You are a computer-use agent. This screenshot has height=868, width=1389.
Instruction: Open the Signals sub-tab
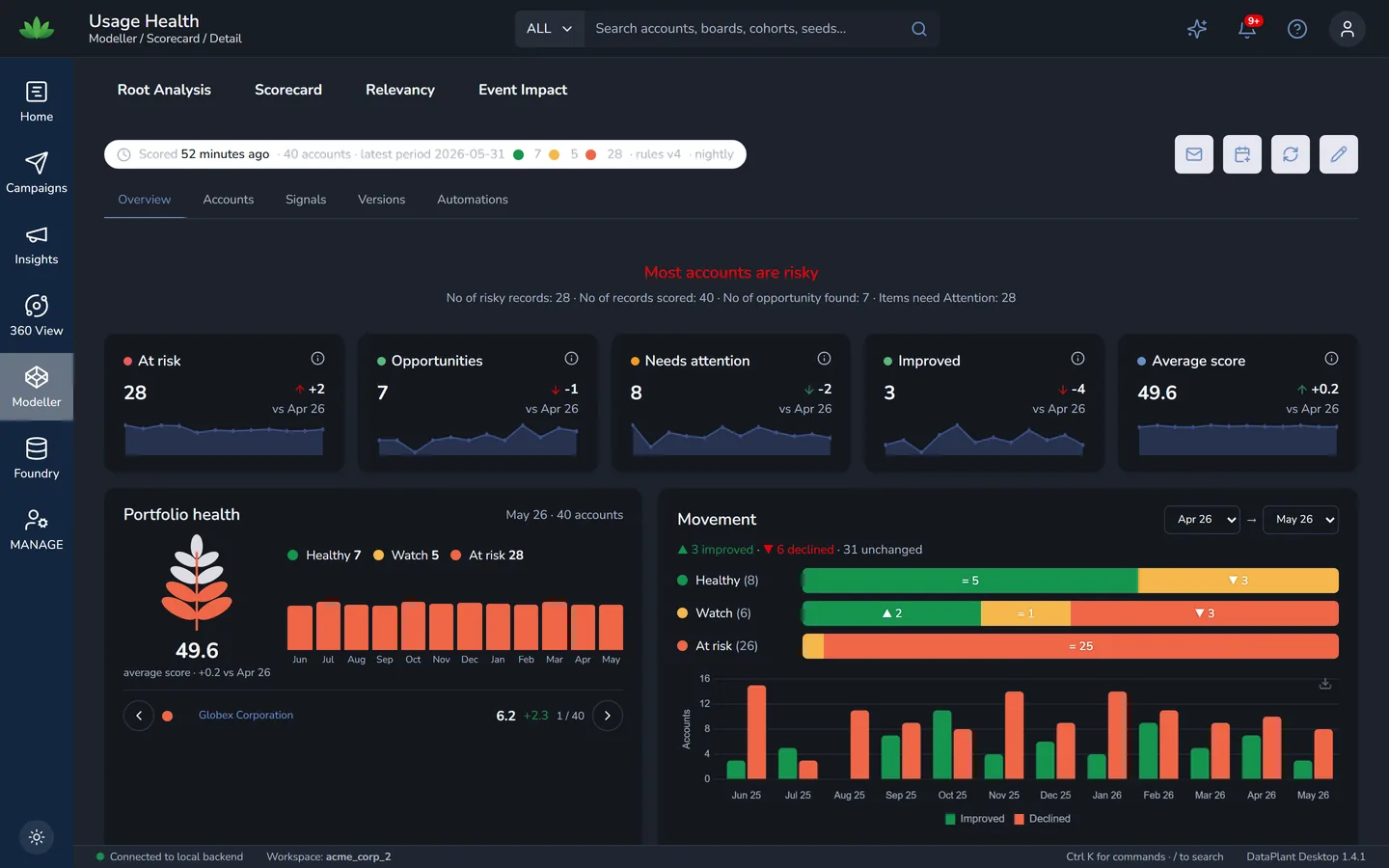pos(306,200)
